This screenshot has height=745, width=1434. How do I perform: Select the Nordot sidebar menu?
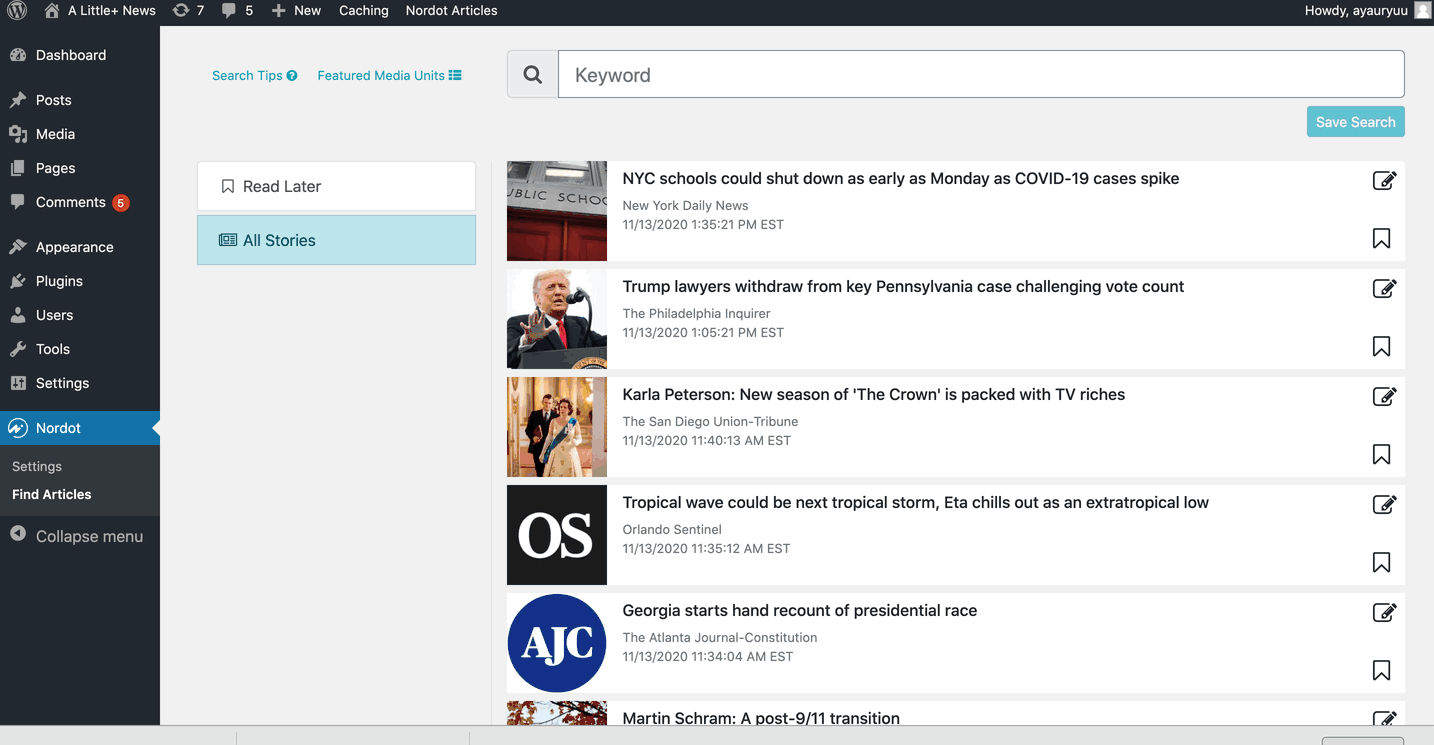click(x=80, y=428)
